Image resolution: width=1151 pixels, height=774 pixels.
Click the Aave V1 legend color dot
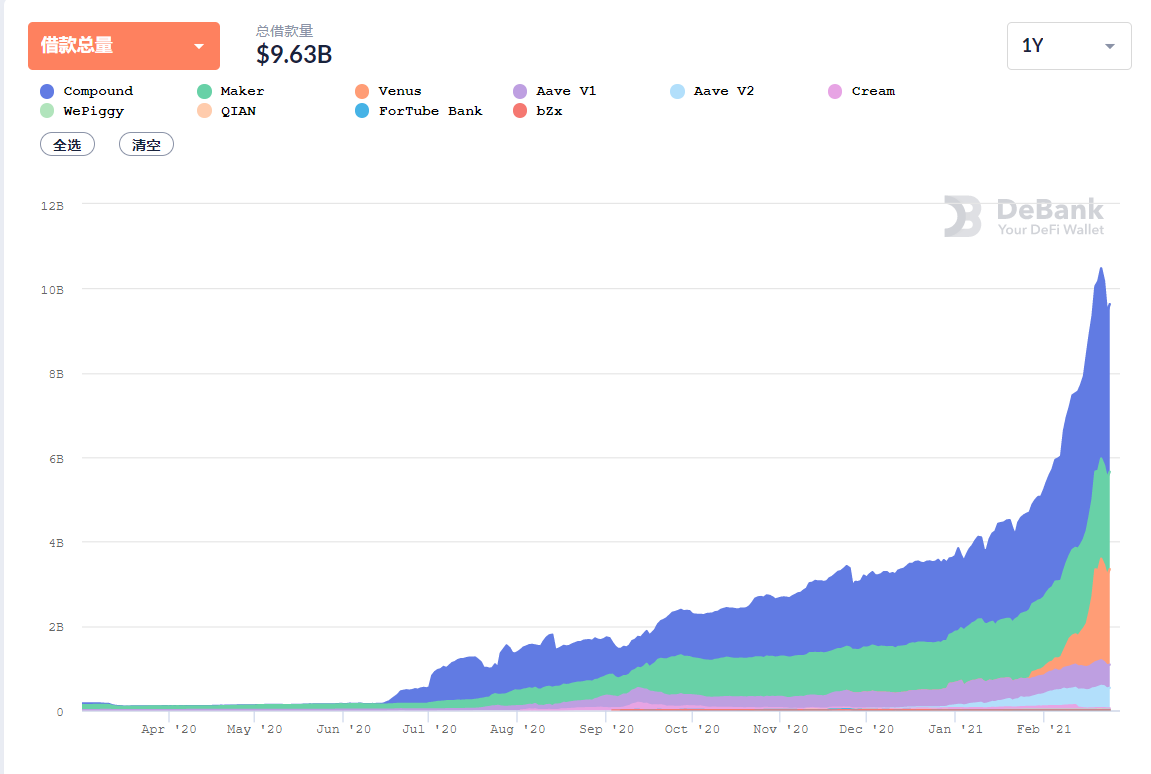tap(520, 91)
